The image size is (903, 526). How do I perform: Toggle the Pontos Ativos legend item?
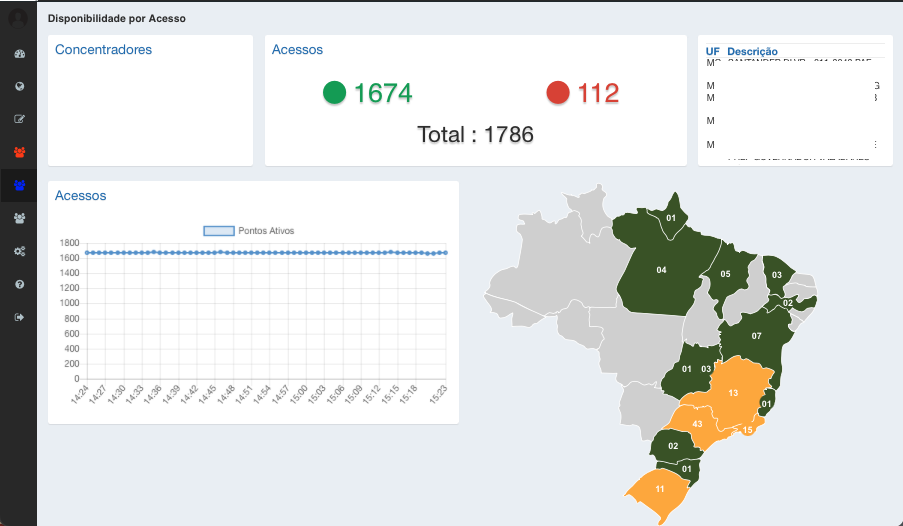(249, 231)
